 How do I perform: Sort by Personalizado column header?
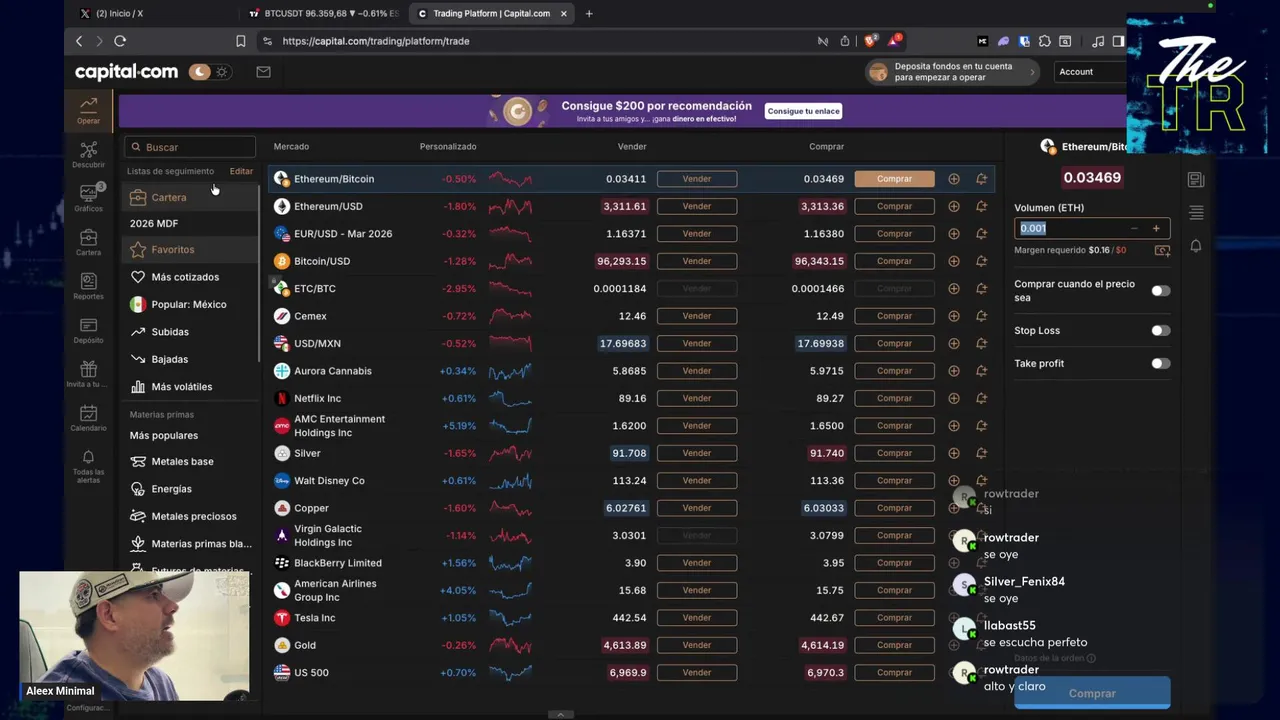pos(448,146)
